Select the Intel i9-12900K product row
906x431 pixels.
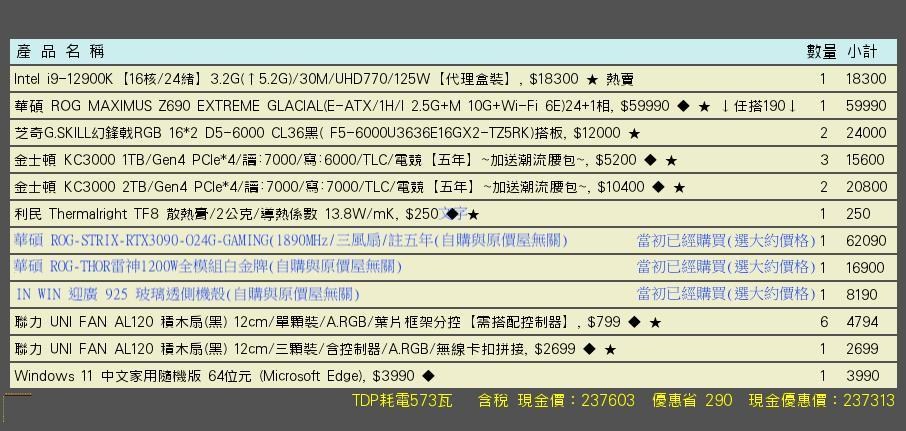454,79
